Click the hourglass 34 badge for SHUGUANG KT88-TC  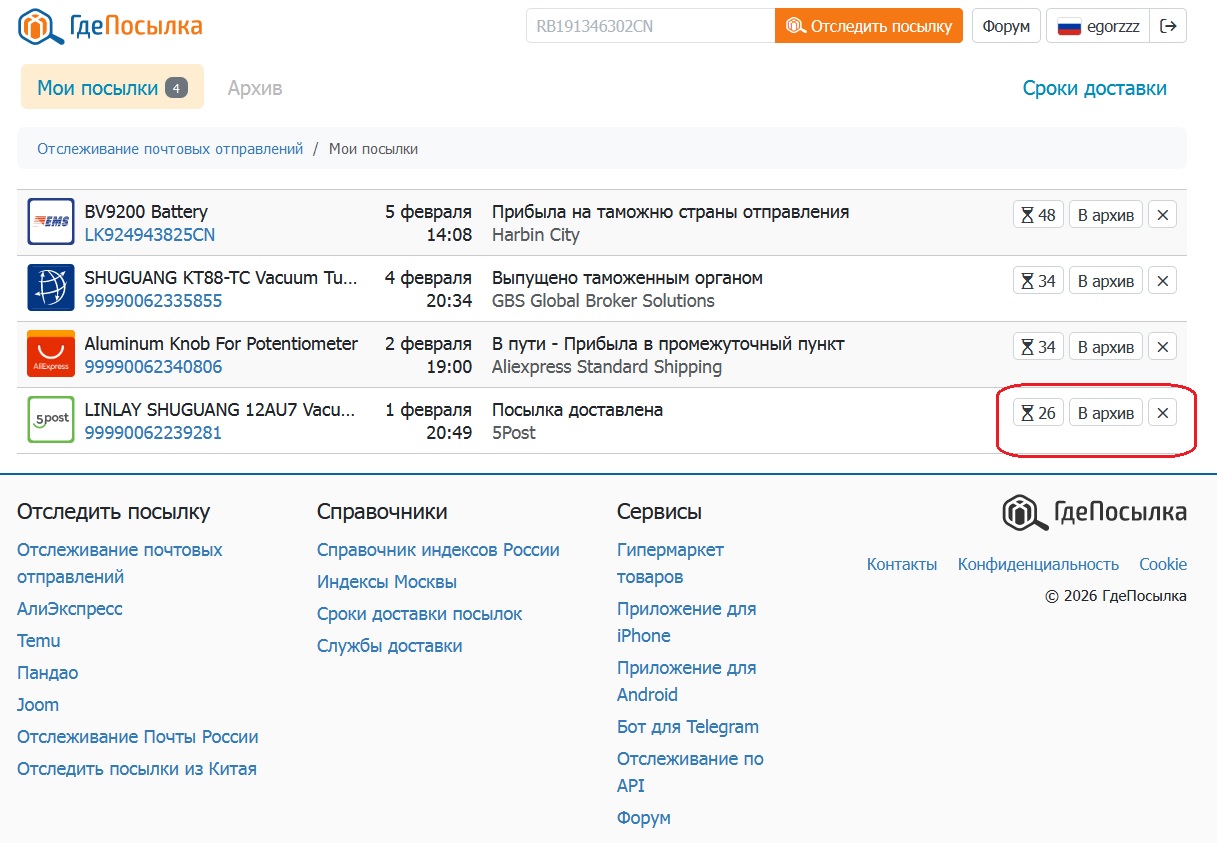[1038, 281]
